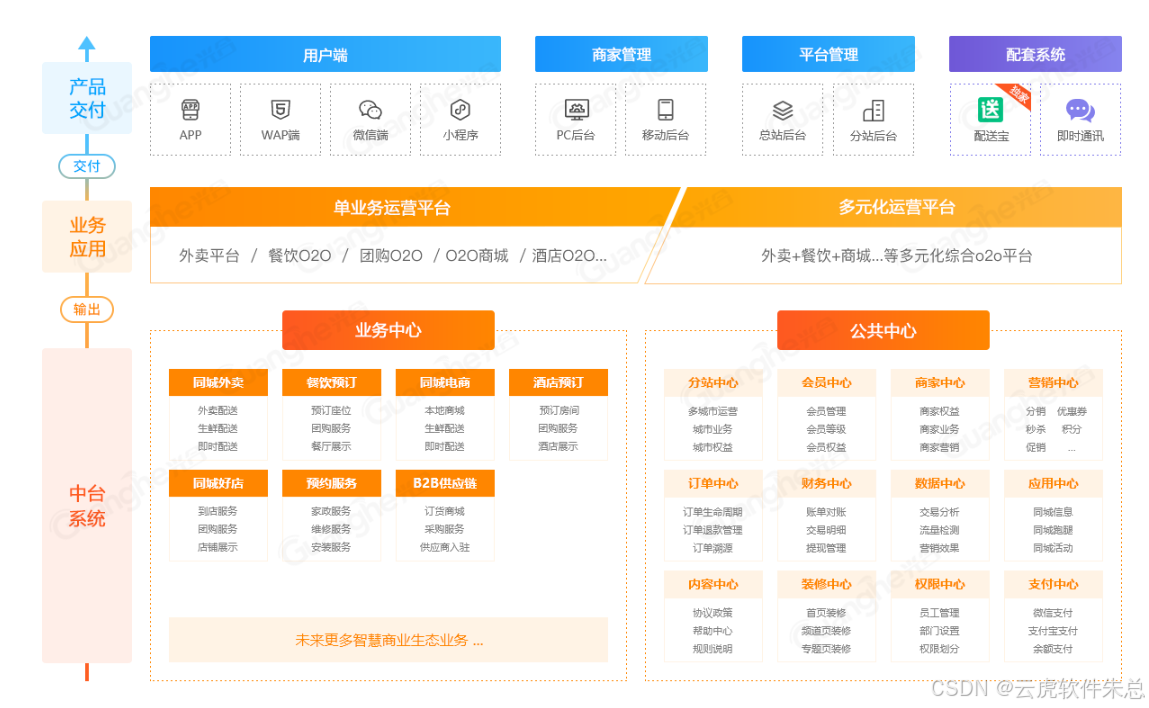This screenshot has width=1149, height=708.
Task: Open the 小程序 mini-program icon
Action: click(460, 109)
